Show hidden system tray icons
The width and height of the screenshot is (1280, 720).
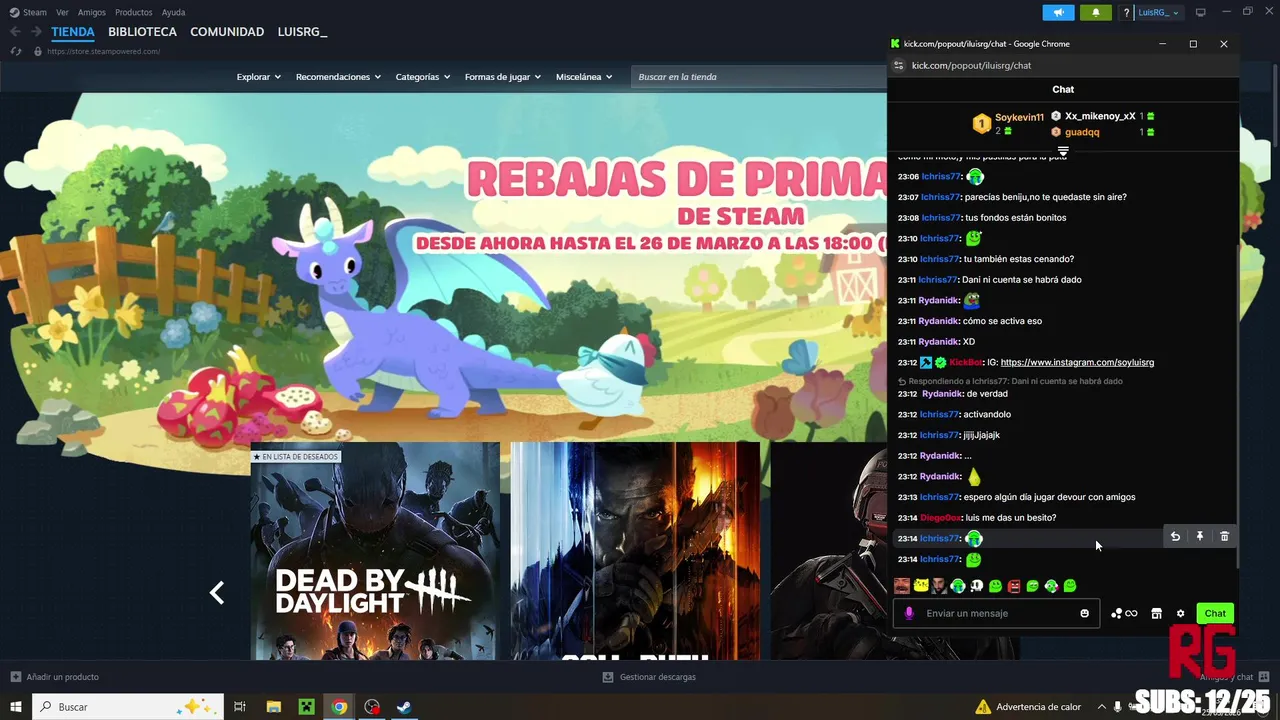pyautogui.click(x=1102, y=707)
